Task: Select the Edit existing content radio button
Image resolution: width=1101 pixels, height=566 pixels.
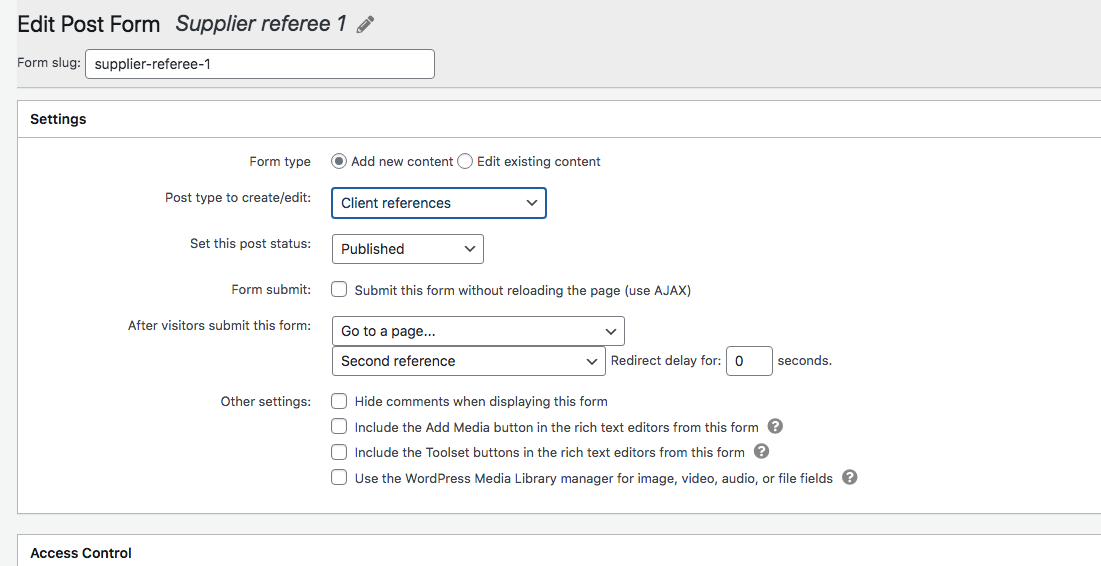Action: [x=465, y=162]
